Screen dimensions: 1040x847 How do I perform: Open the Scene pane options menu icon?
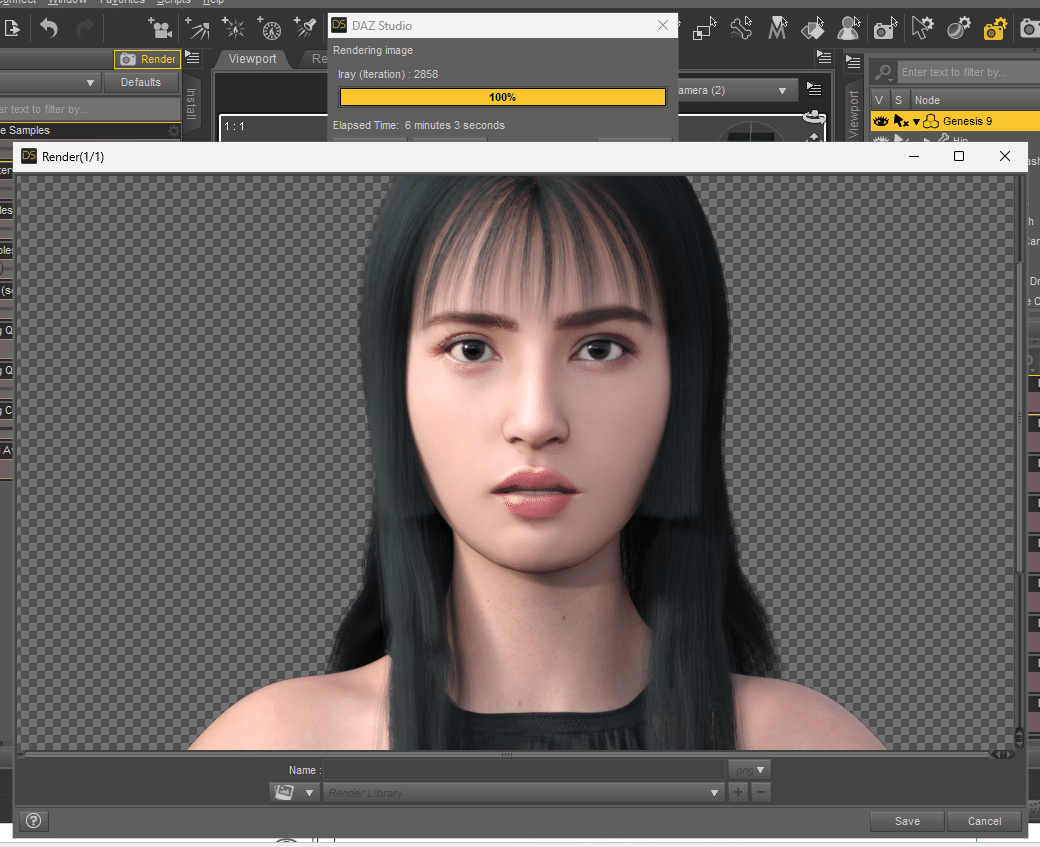(x=853, y=62)
